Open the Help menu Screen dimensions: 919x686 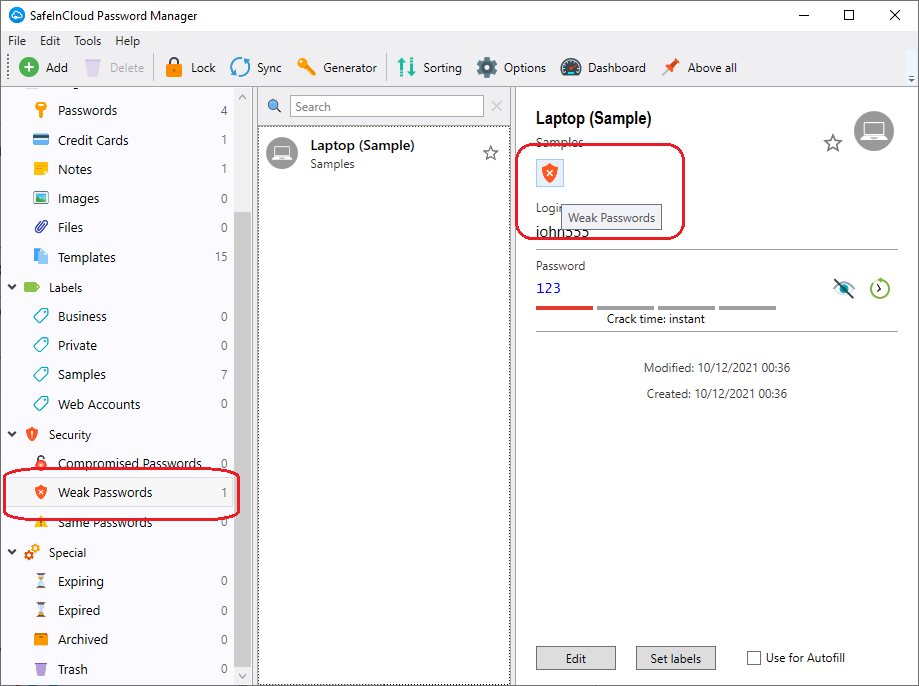(127, 40)
